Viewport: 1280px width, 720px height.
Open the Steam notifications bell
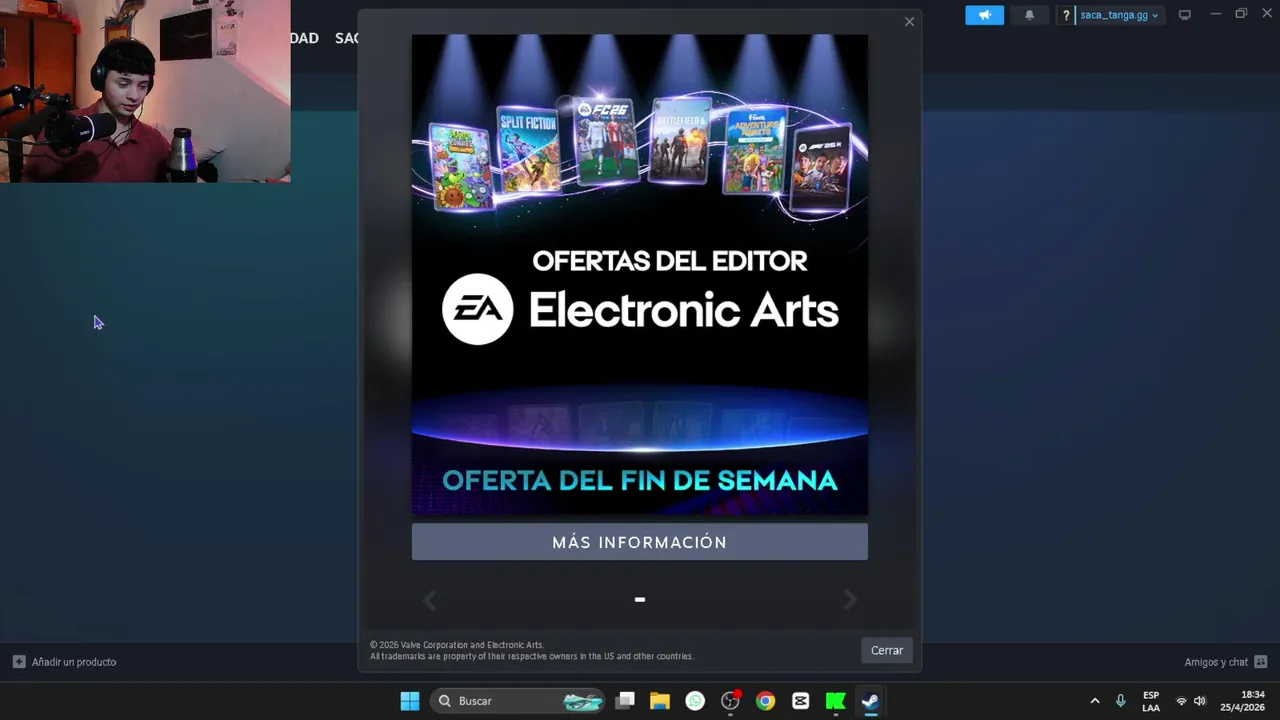(1029, 15)
